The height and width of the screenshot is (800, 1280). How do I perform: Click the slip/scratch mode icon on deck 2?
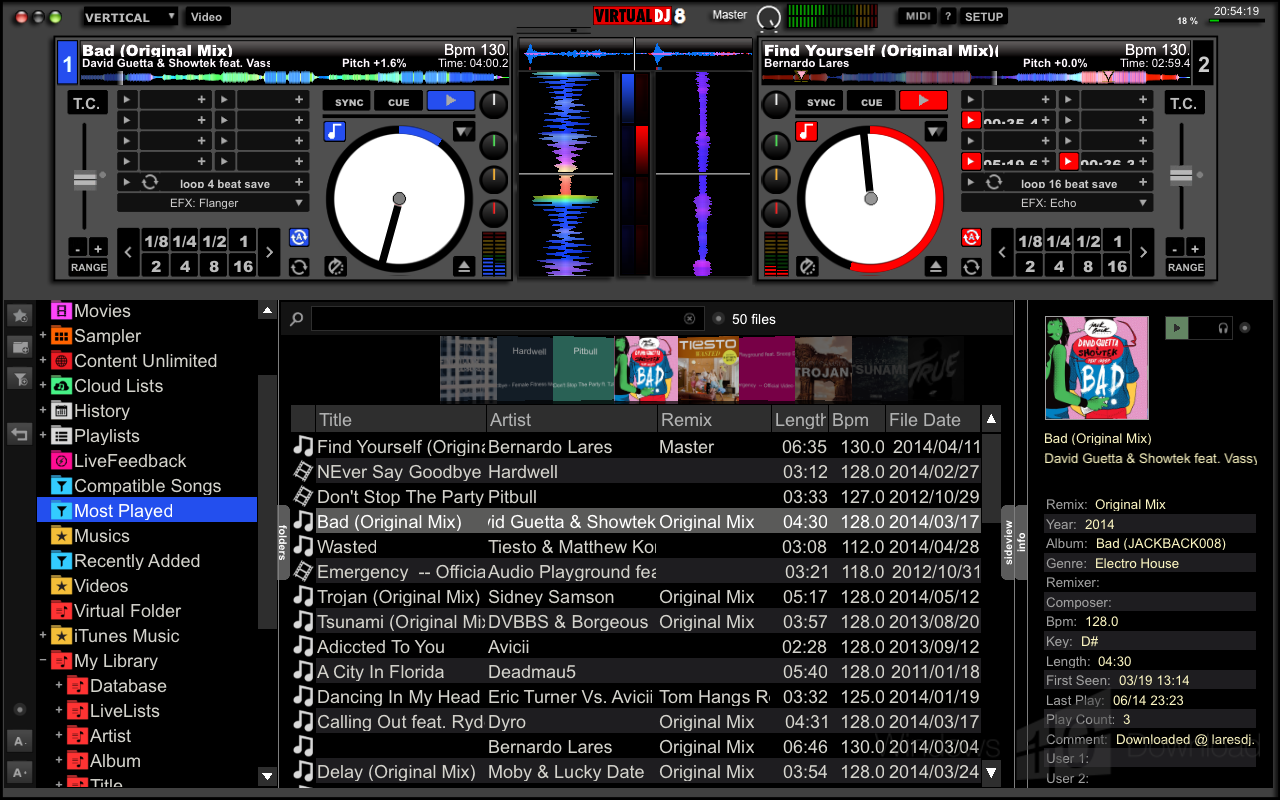tap(807, 266)
